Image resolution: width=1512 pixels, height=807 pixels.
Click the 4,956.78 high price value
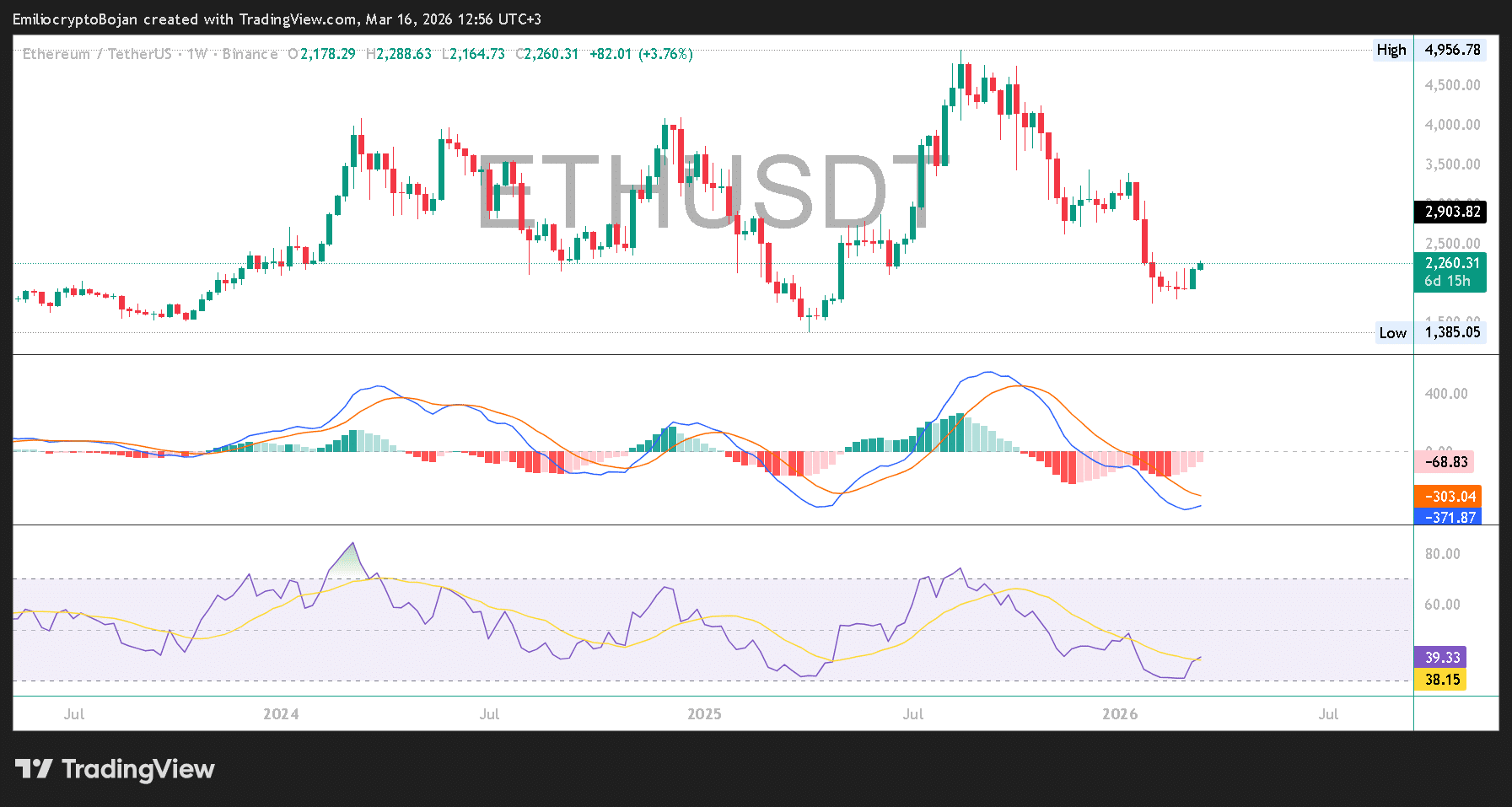click(x=1452, y=50)
